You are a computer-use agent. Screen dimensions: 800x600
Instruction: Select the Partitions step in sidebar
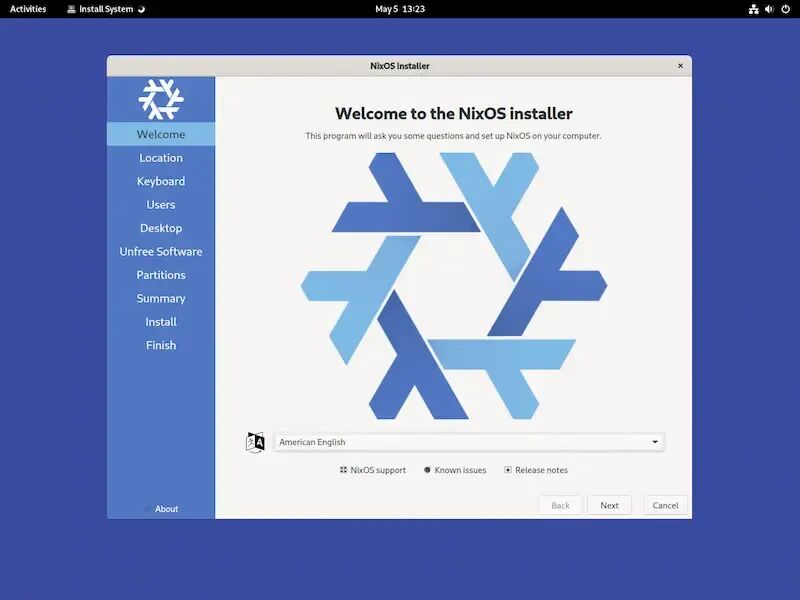[161, 275]
